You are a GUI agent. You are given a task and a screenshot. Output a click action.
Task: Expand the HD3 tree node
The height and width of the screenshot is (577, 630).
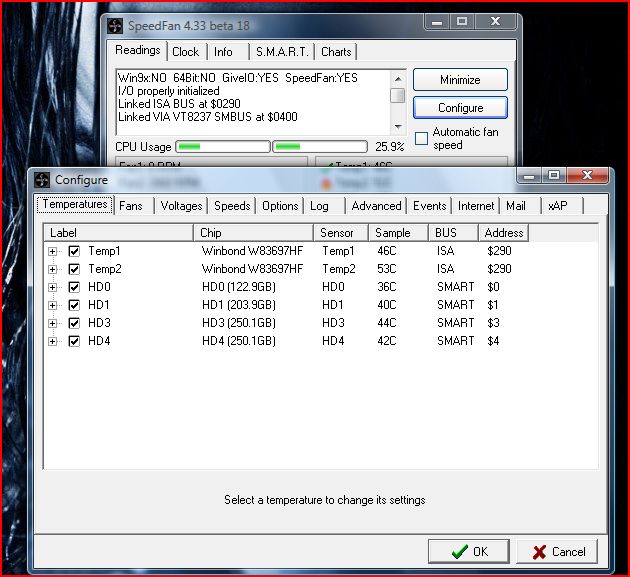click(x=52, y=323)
